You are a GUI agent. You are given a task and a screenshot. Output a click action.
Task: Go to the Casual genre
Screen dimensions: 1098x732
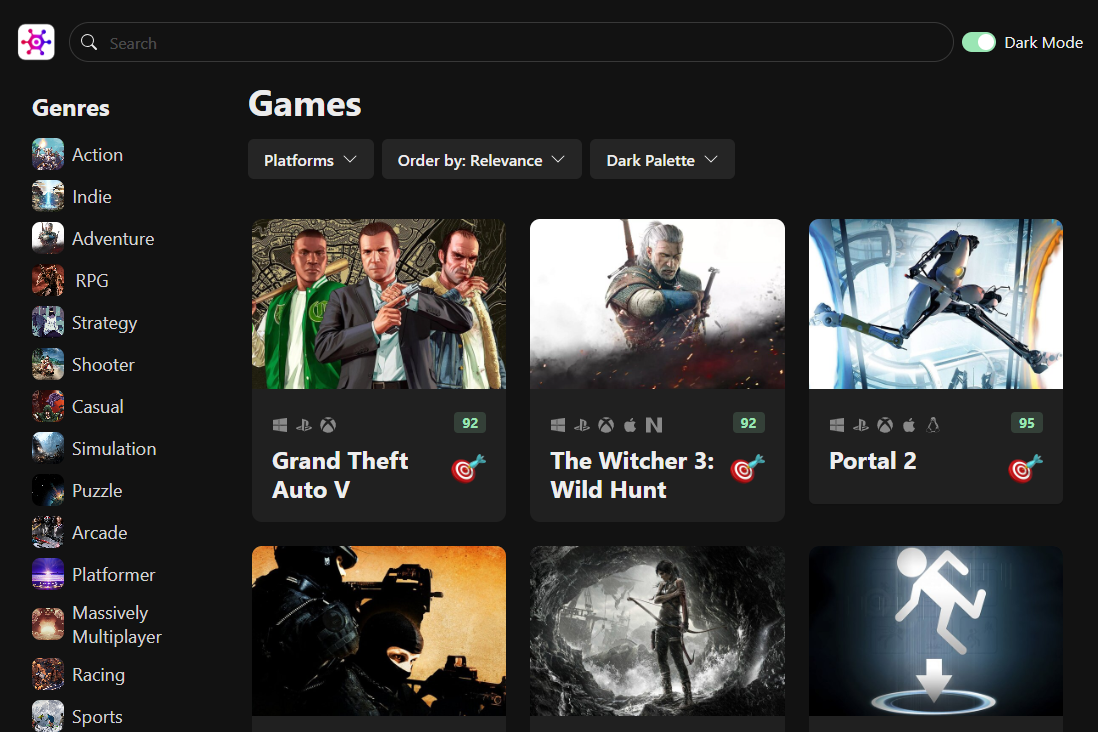[x=97, y=407]
